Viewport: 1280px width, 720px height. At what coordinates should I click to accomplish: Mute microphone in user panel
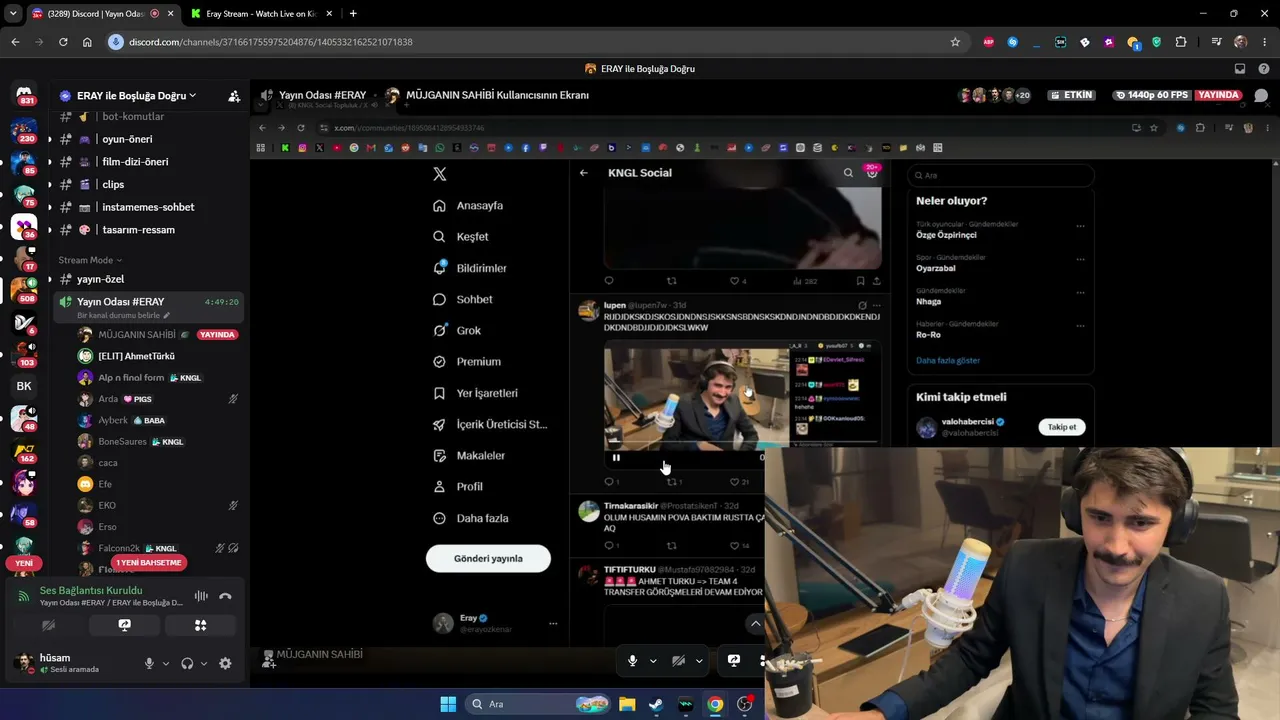tap(149, 663)
